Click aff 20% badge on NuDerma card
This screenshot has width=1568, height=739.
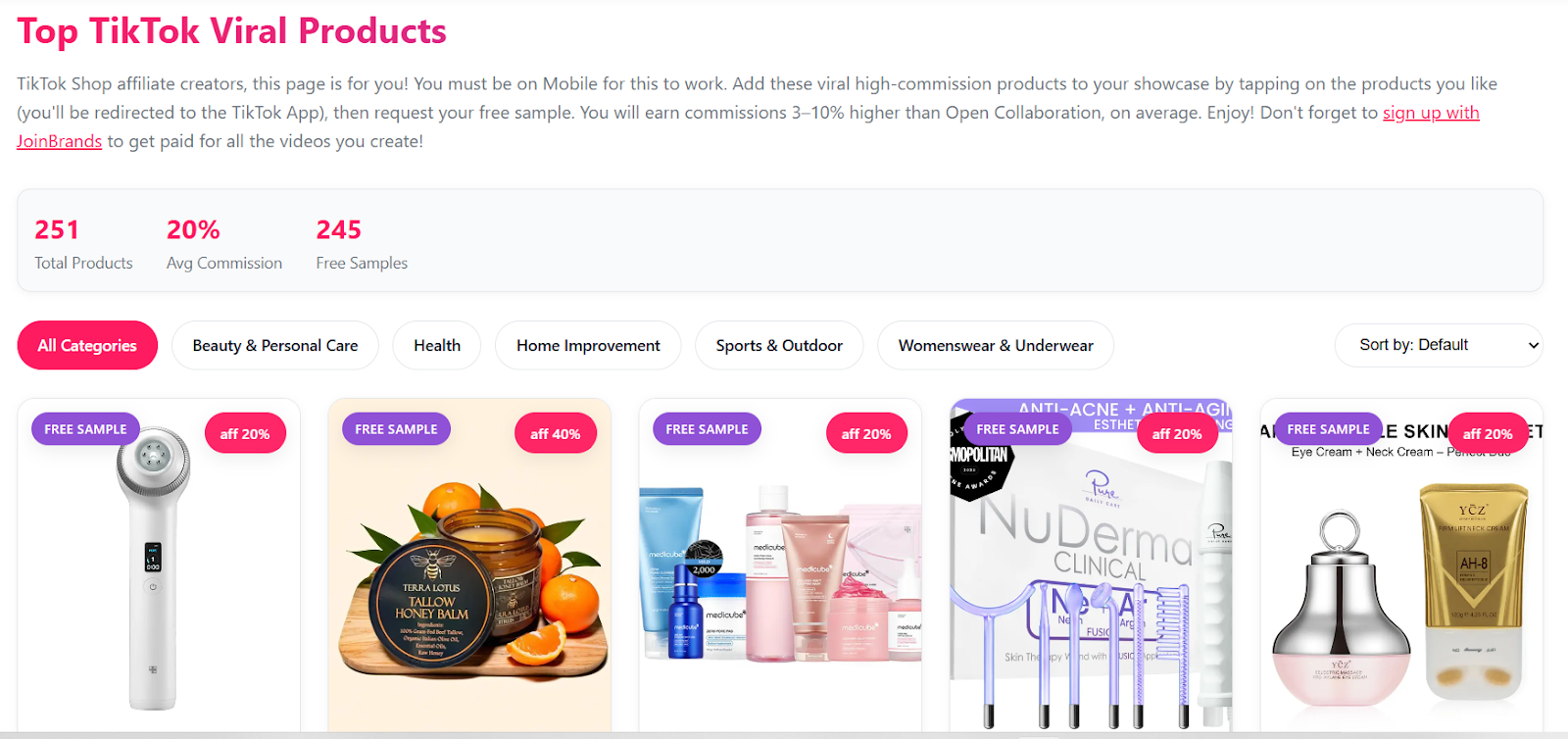tap(1177, 433)
